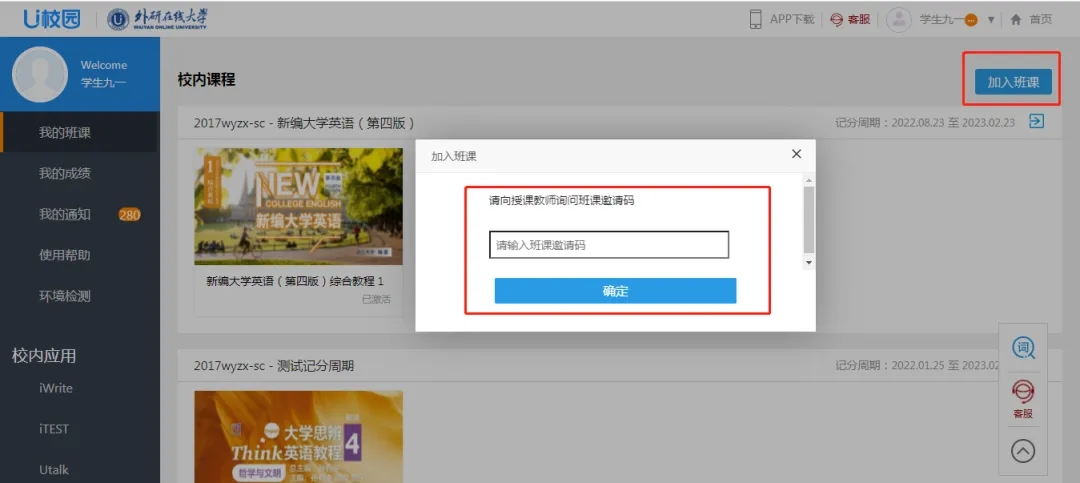
Task: Click the back-to-top arrow icon
Action: (x=1023, y=451)
